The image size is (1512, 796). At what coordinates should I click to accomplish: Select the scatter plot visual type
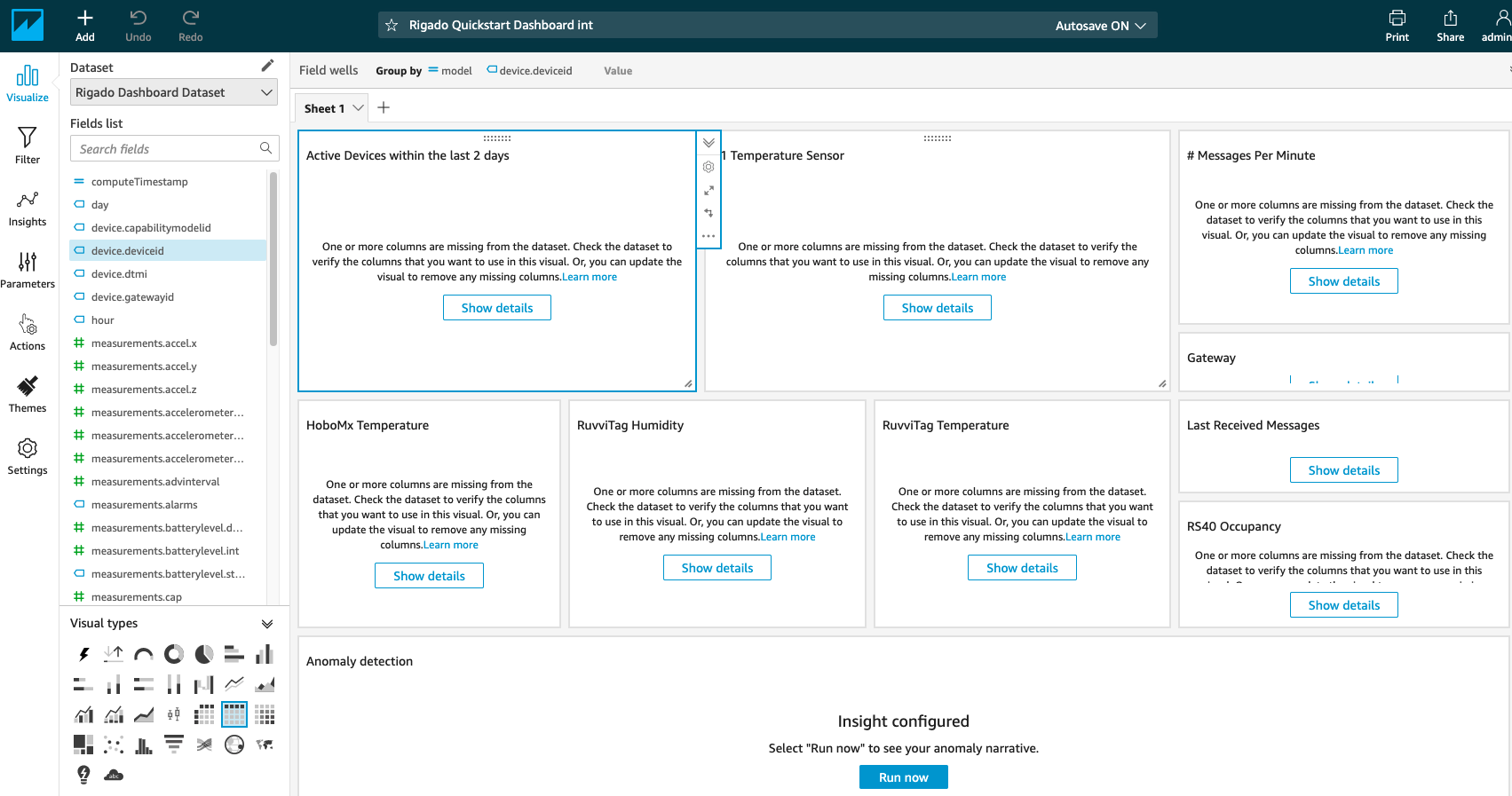(114, 744)
